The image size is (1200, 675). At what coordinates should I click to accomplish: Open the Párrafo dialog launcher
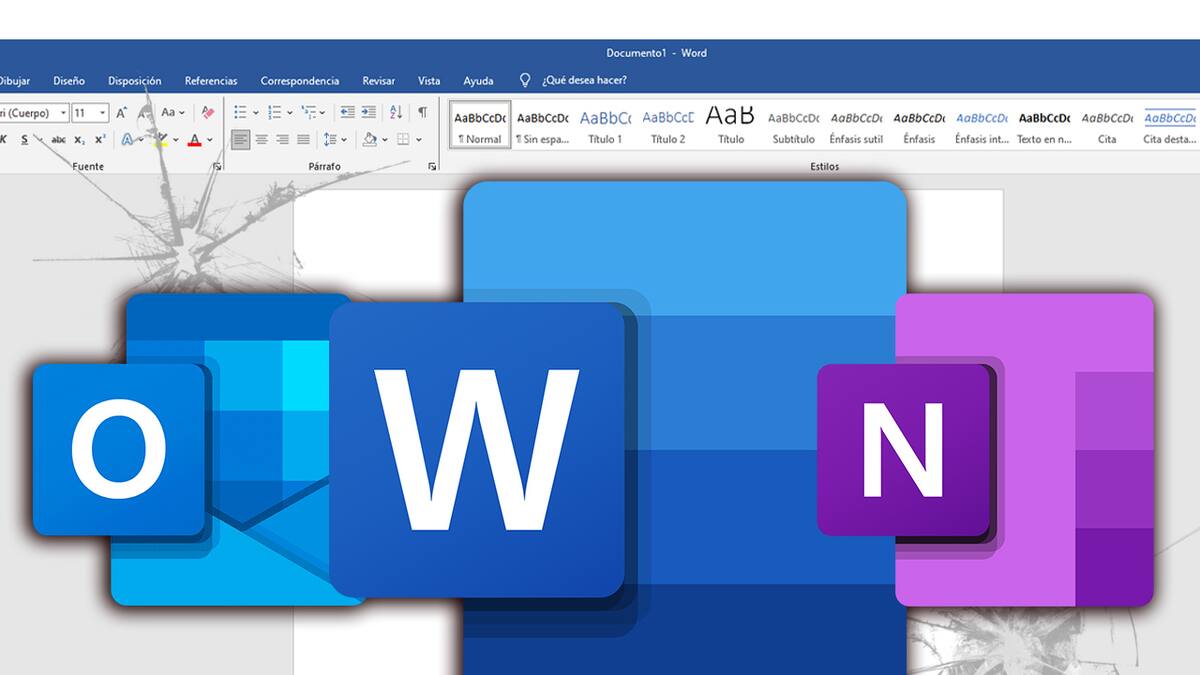tap(431, 166)
